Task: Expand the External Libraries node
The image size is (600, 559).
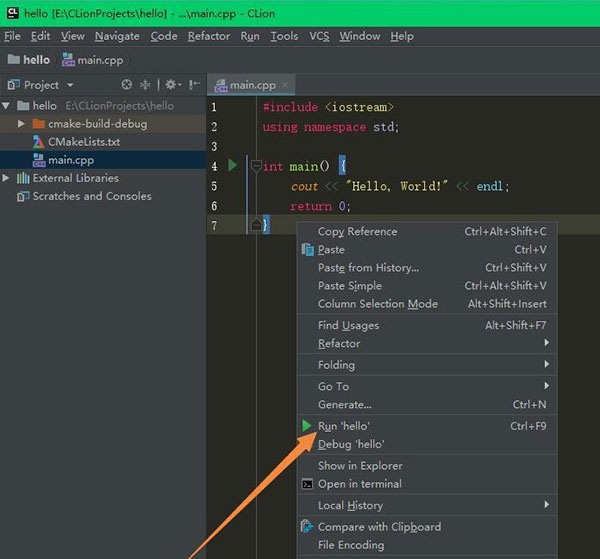Action: coord(7,178)
